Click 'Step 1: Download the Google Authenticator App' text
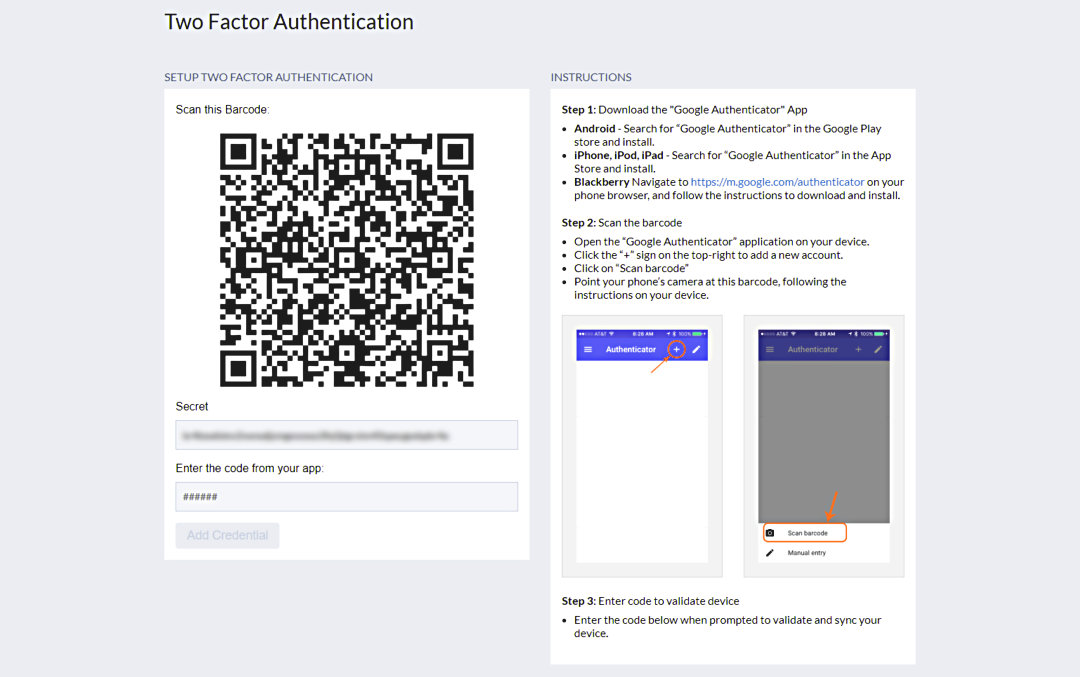This screenshot has width=1080, height=677. pyautogui.click(x=685, y=110)
